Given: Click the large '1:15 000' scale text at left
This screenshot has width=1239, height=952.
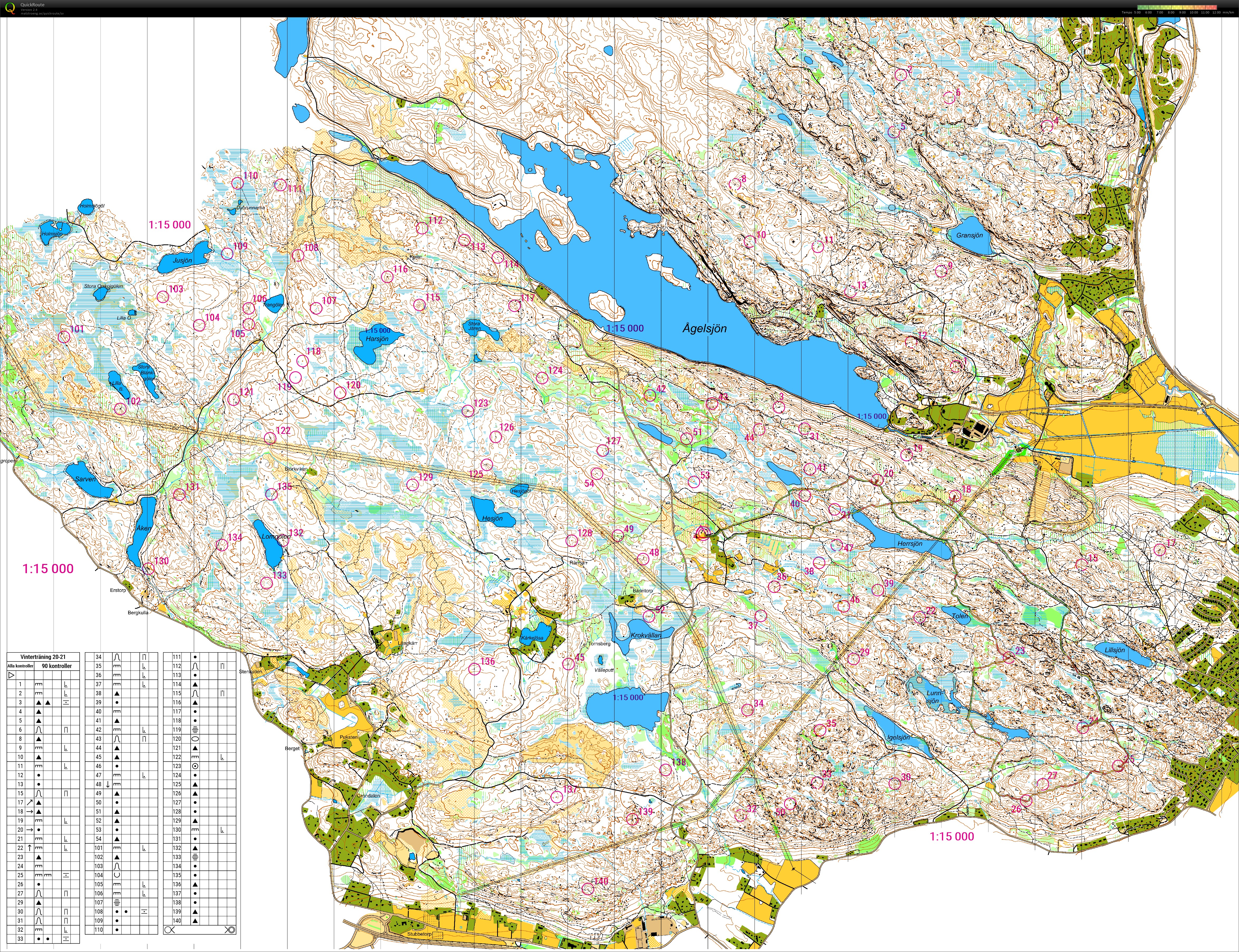Looking at the screenshot, I should pos(48,568).
